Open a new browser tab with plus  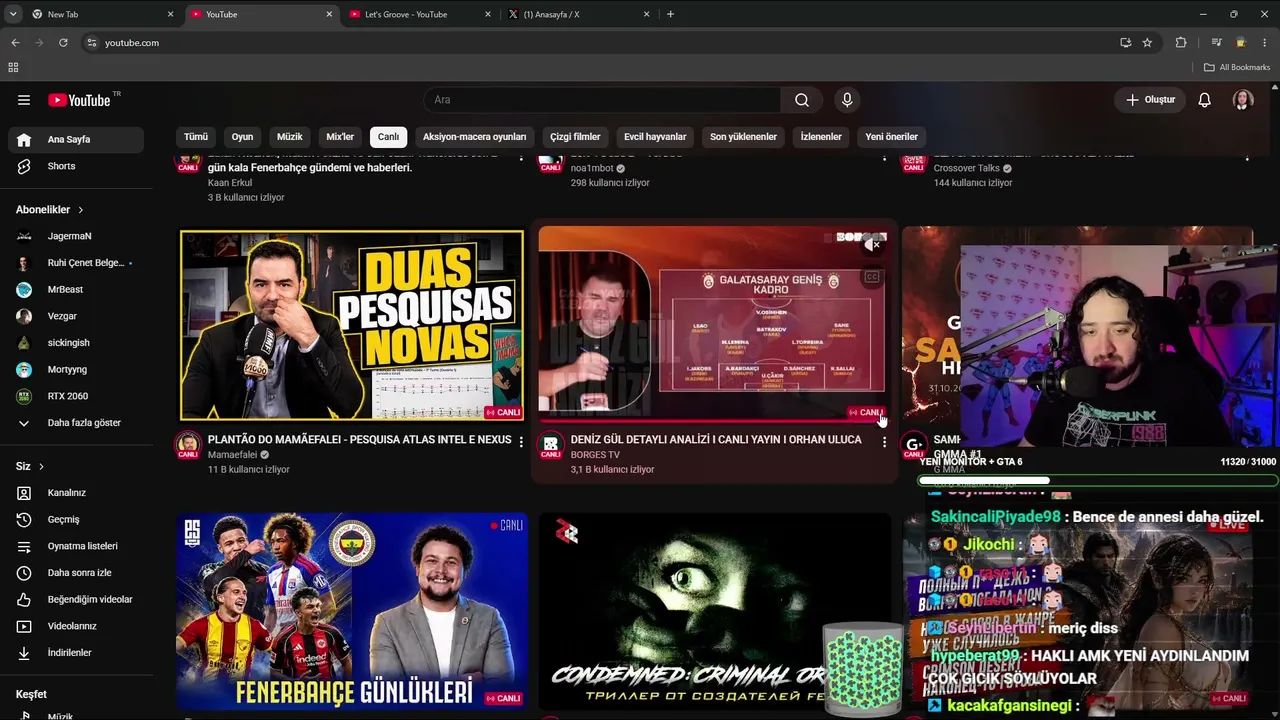pyautogui.click(x=670, y=14)
